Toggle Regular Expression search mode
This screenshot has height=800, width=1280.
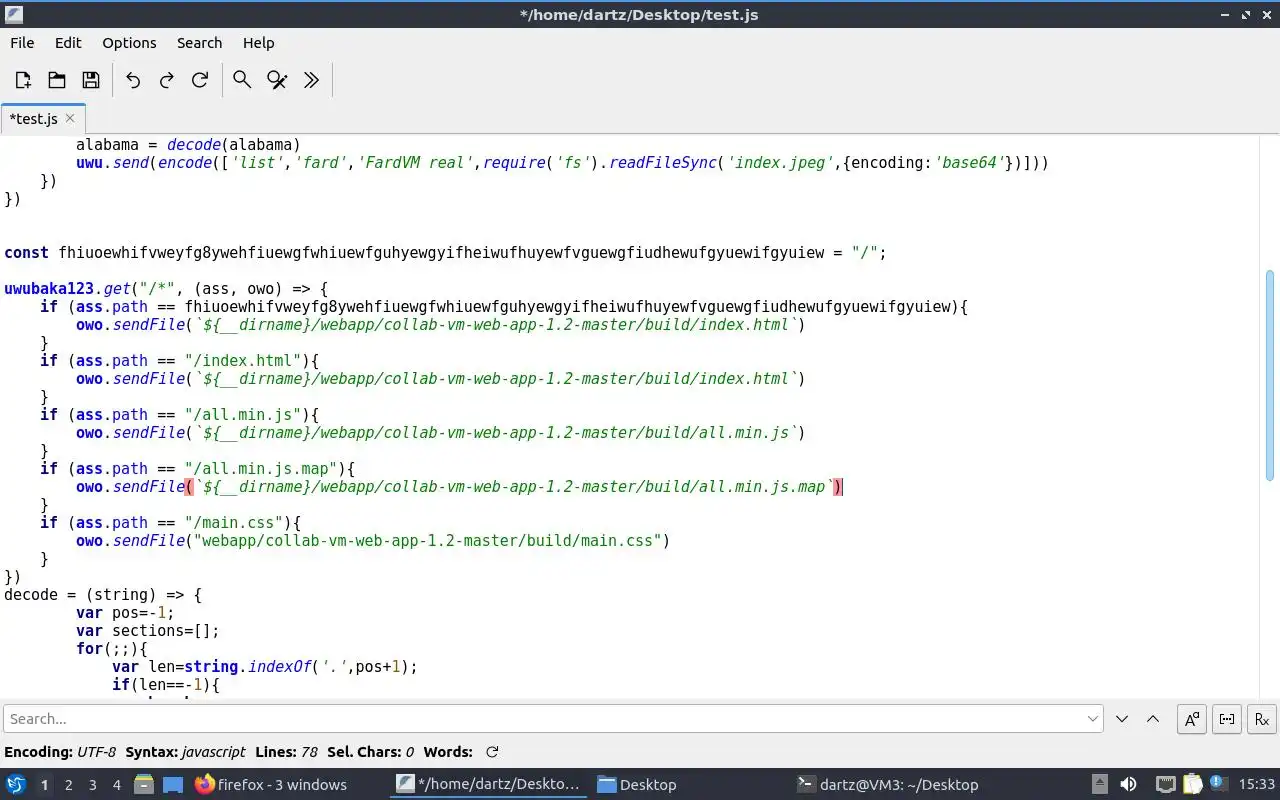point(1262,719)
